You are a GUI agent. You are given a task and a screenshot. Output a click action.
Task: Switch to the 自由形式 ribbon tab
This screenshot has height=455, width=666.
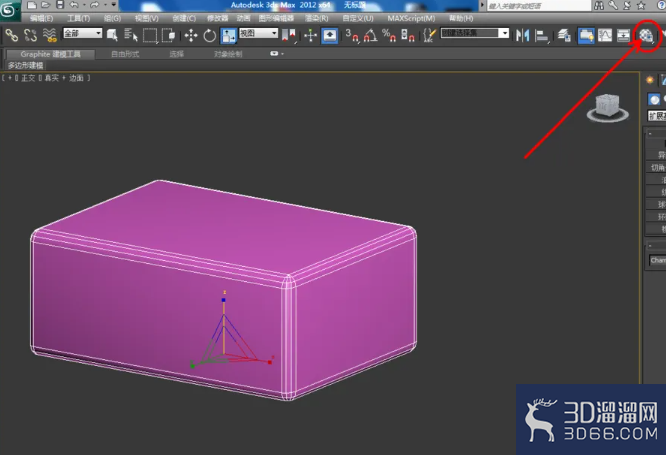point(125,54)
